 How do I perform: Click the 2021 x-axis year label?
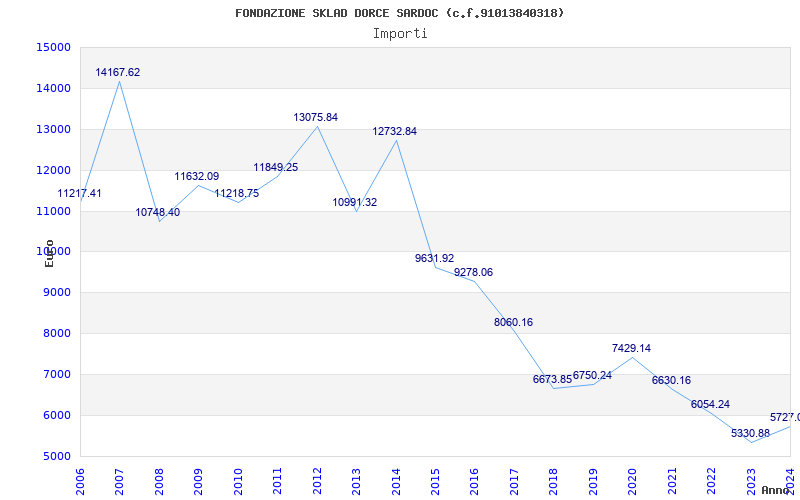(673, 481)
